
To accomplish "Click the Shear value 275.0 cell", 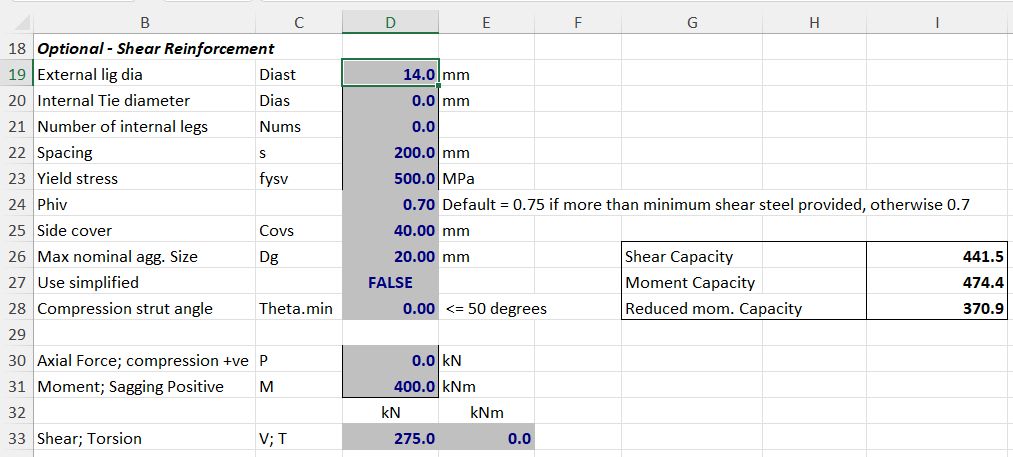I will pyautogui.click(x=390, y=438).
